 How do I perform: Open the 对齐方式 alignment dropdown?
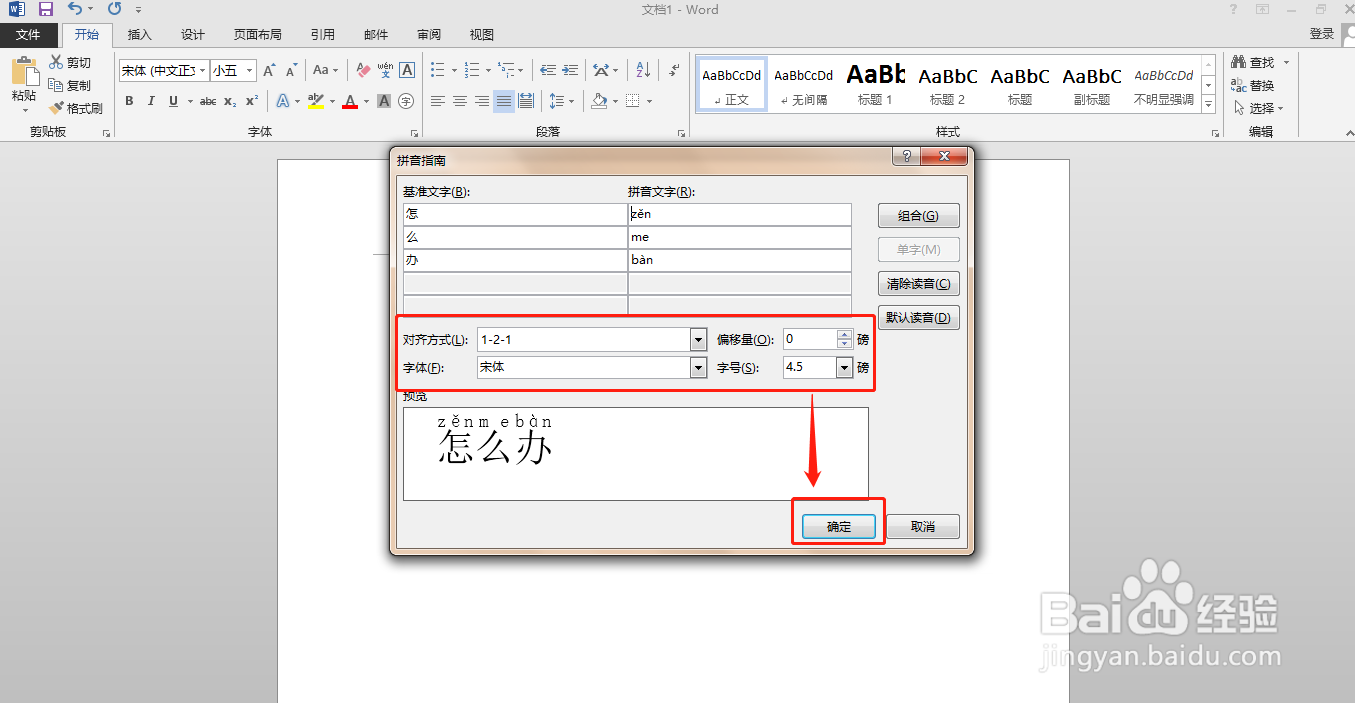click(x=697, y=339)
